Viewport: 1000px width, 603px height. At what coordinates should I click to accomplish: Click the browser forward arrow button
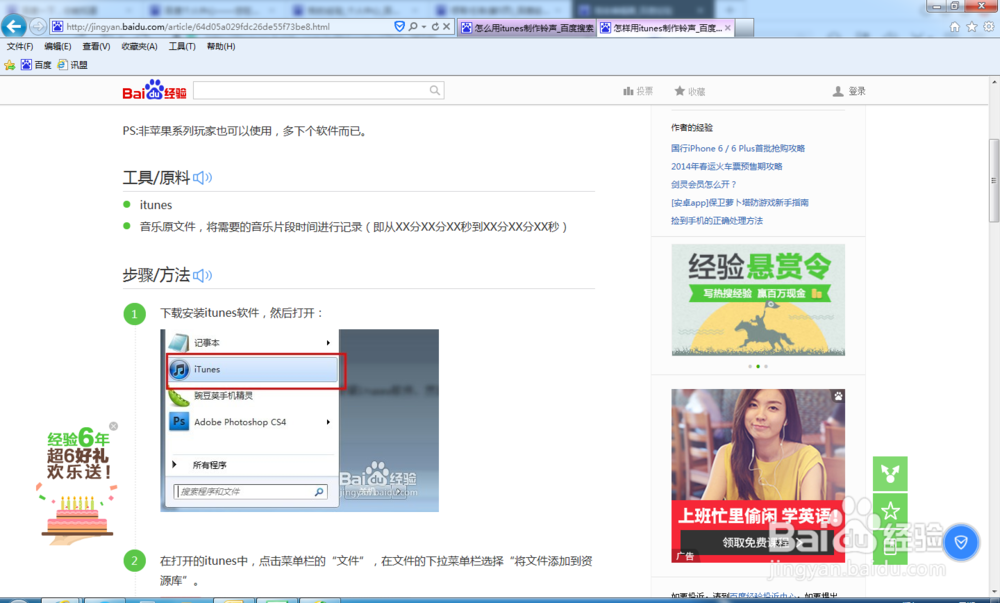[x=38, y=27]
